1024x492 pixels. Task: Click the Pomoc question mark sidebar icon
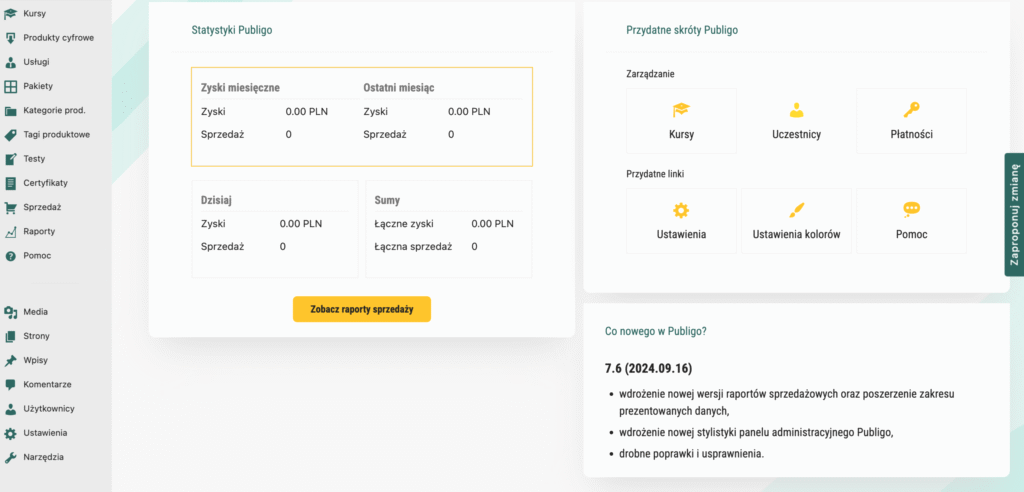coord(10,256)
